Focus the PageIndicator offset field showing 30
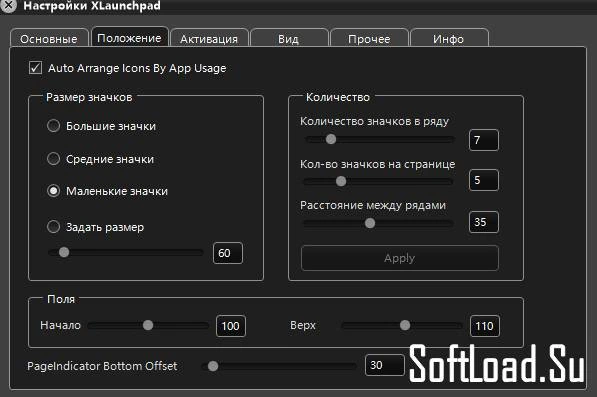 click(385, 365)
